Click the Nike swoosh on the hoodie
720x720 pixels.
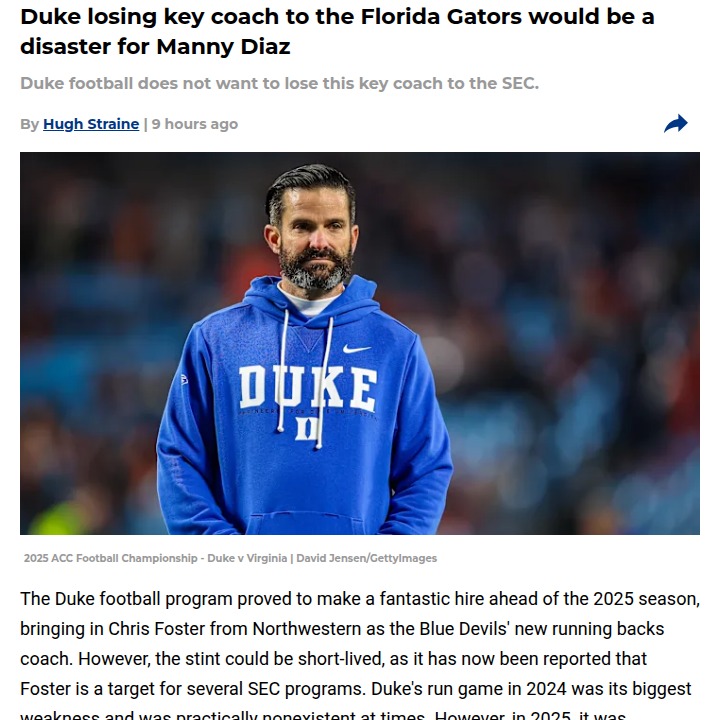[x=356, y=349]
